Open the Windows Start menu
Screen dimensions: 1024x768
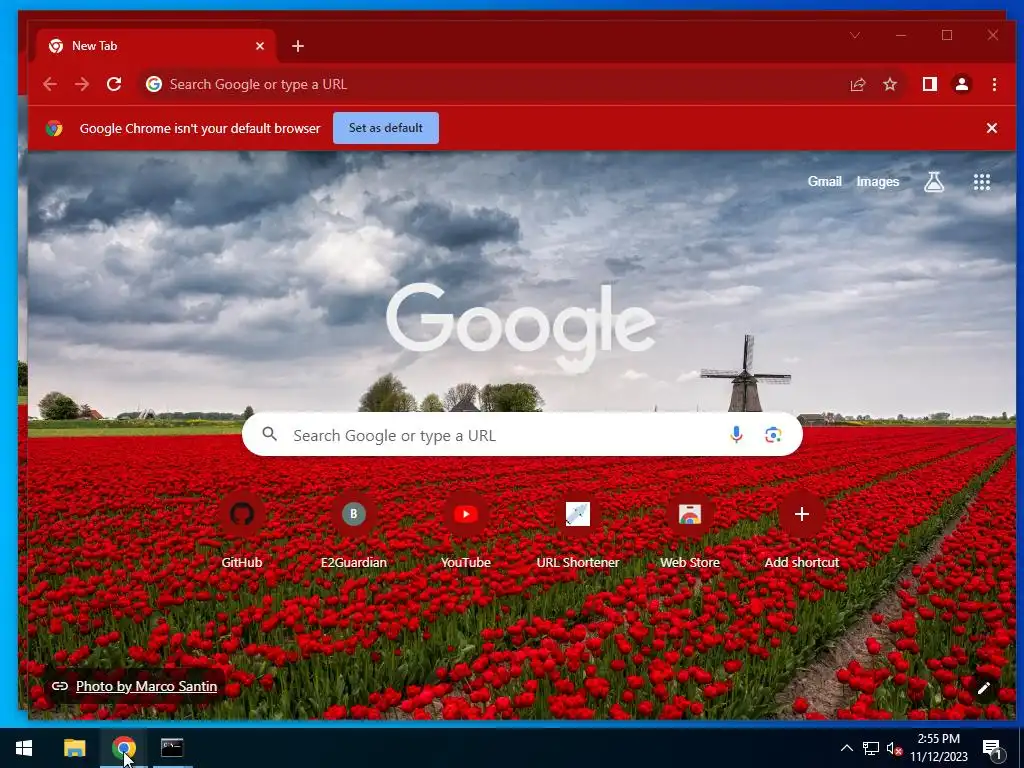coord(24,748)
